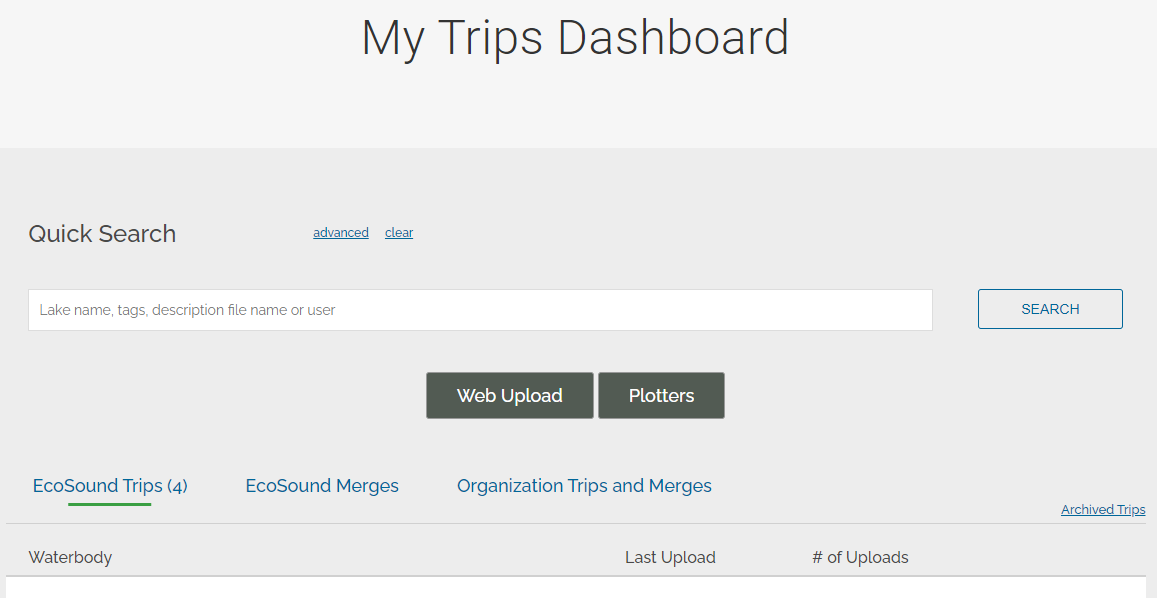
Task: Open the Plotters button
Action: click(x=661, y=396)
